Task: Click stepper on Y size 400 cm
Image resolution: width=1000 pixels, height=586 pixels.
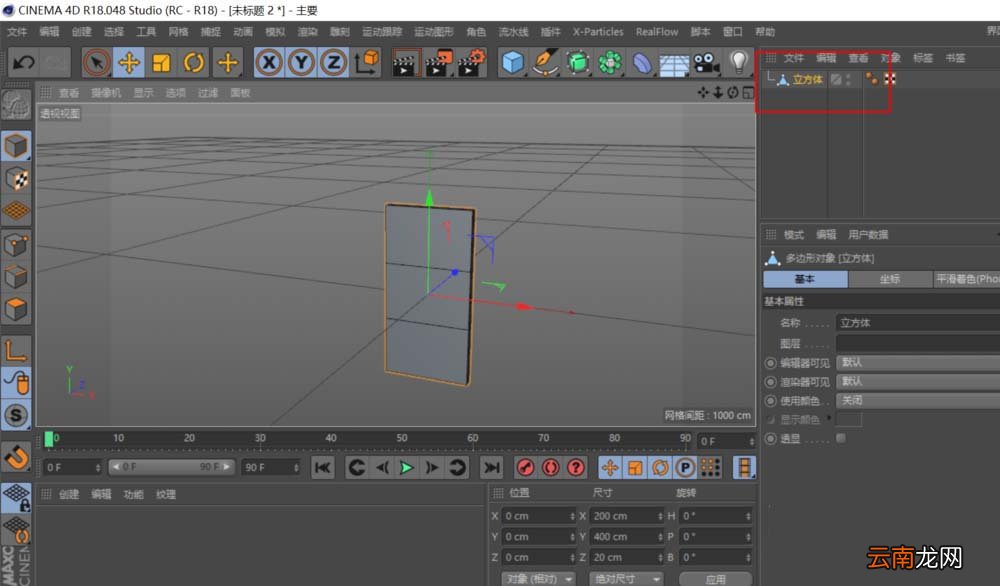Action: tap(660, 537)
